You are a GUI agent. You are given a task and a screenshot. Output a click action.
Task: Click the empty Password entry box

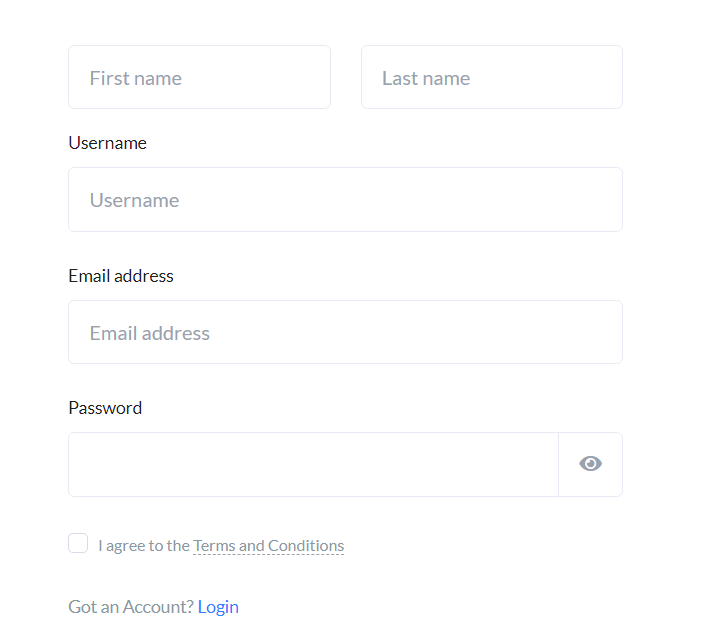(x=313, y=464)
